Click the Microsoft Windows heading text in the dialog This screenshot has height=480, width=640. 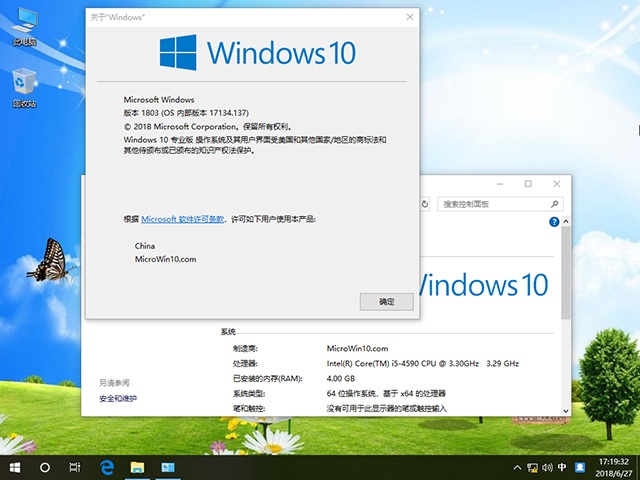point(159,100)
